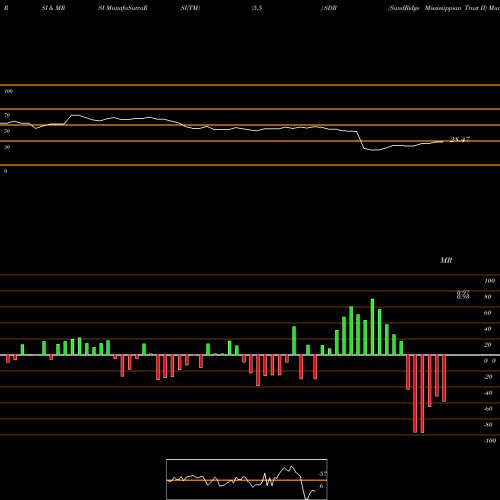Click the 'SI & MR' header label
Viewport: 500px width, 500px height.
click(53, 8)
